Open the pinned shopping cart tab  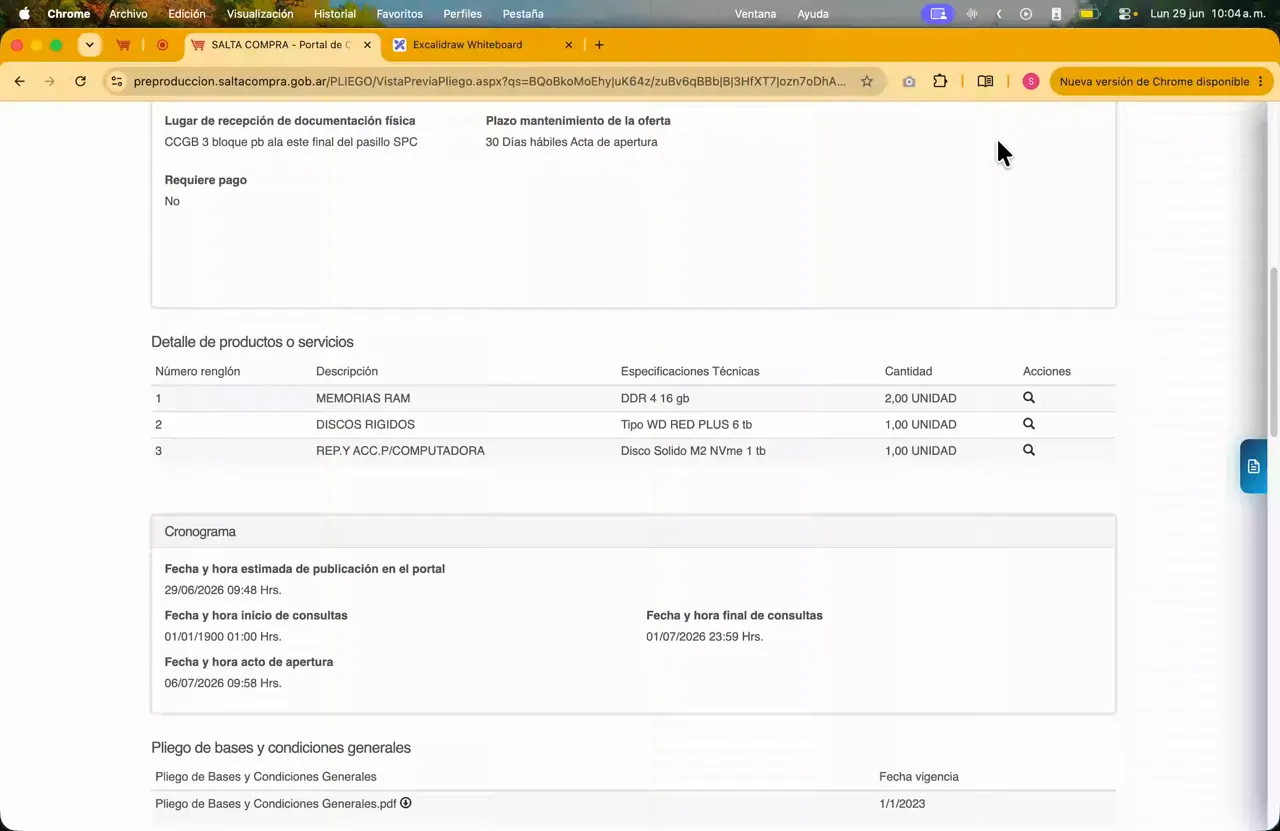coord(123,45)
